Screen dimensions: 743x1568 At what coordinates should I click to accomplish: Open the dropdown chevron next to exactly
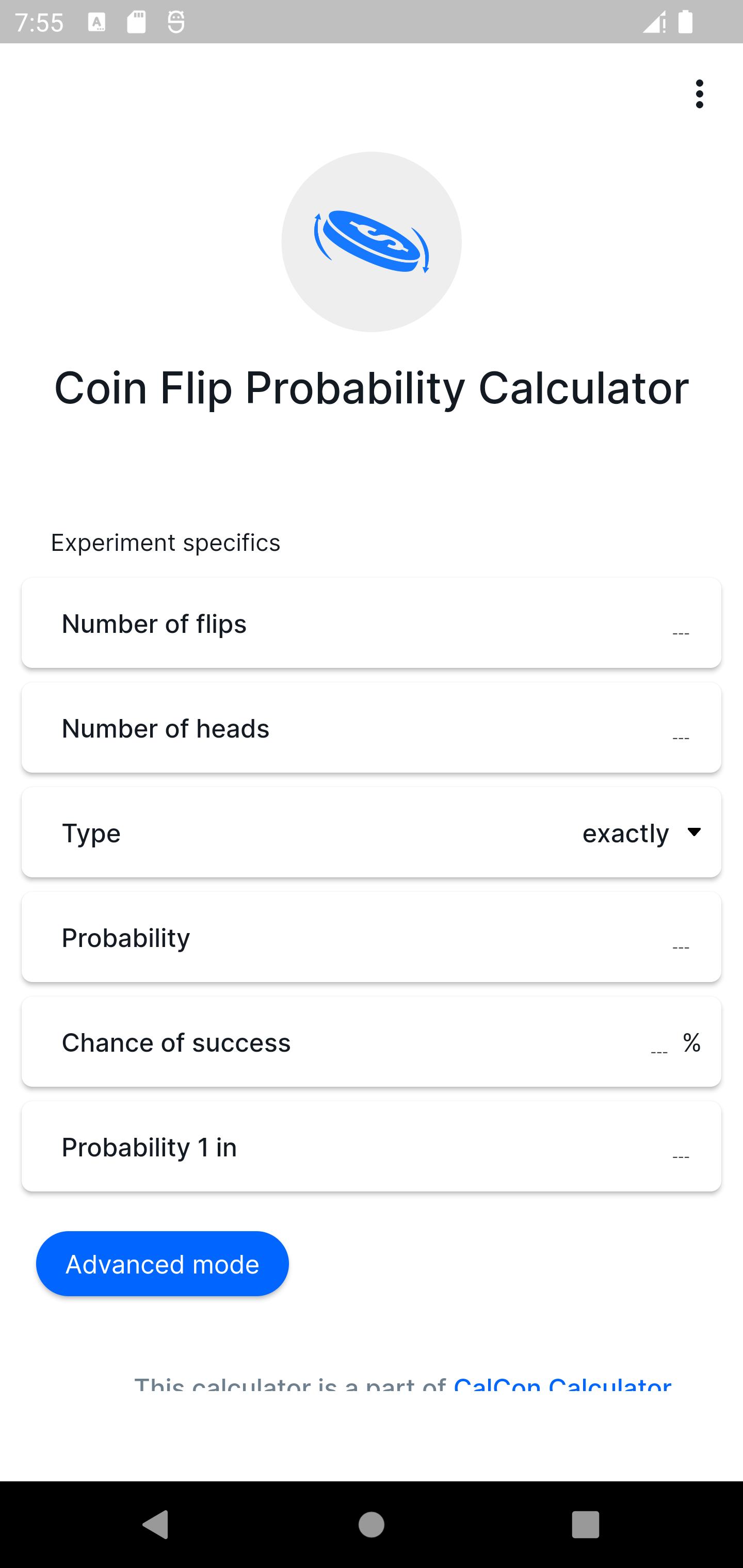tap(696, 832)
